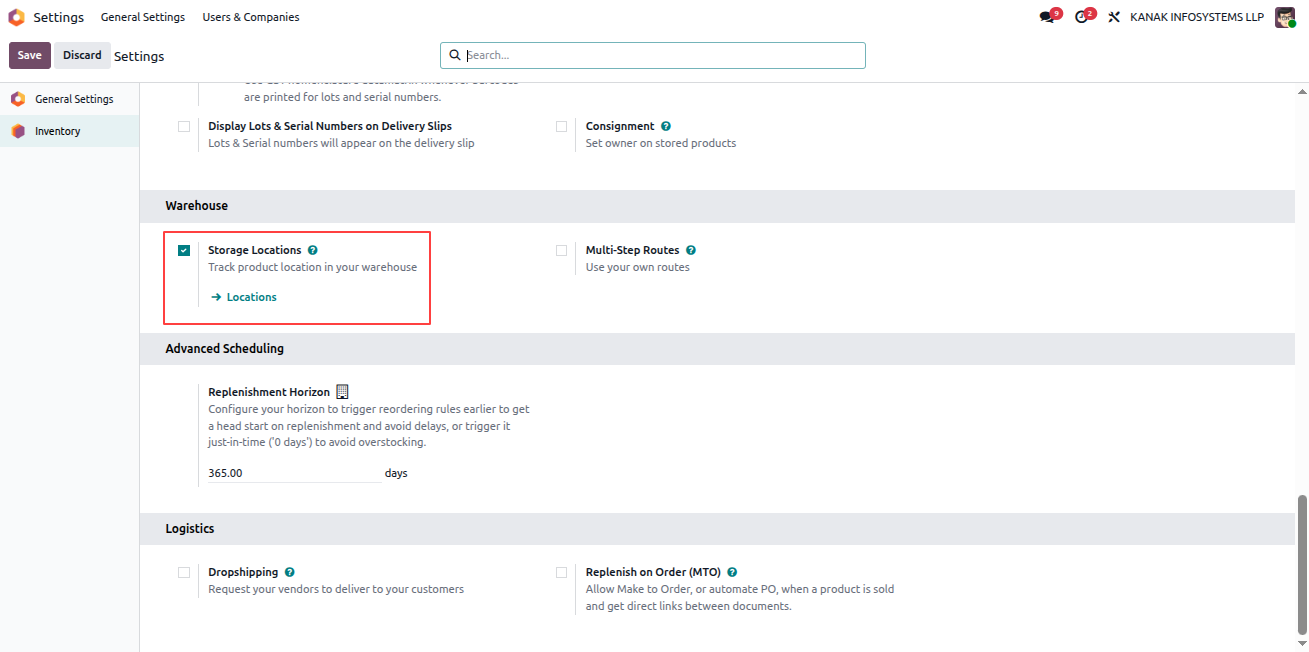Open the messages conversations icon
This screenshot has width=1309, height=652.
[x=1046, y=17]
